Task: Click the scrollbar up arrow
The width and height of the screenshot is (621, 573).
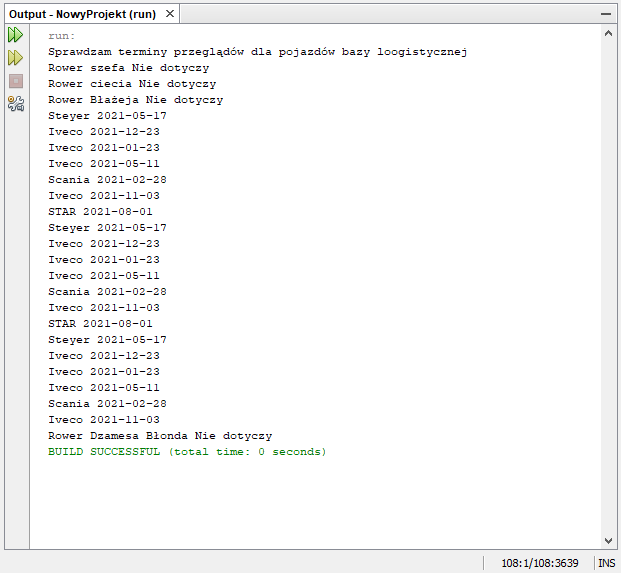Action: 608,34
